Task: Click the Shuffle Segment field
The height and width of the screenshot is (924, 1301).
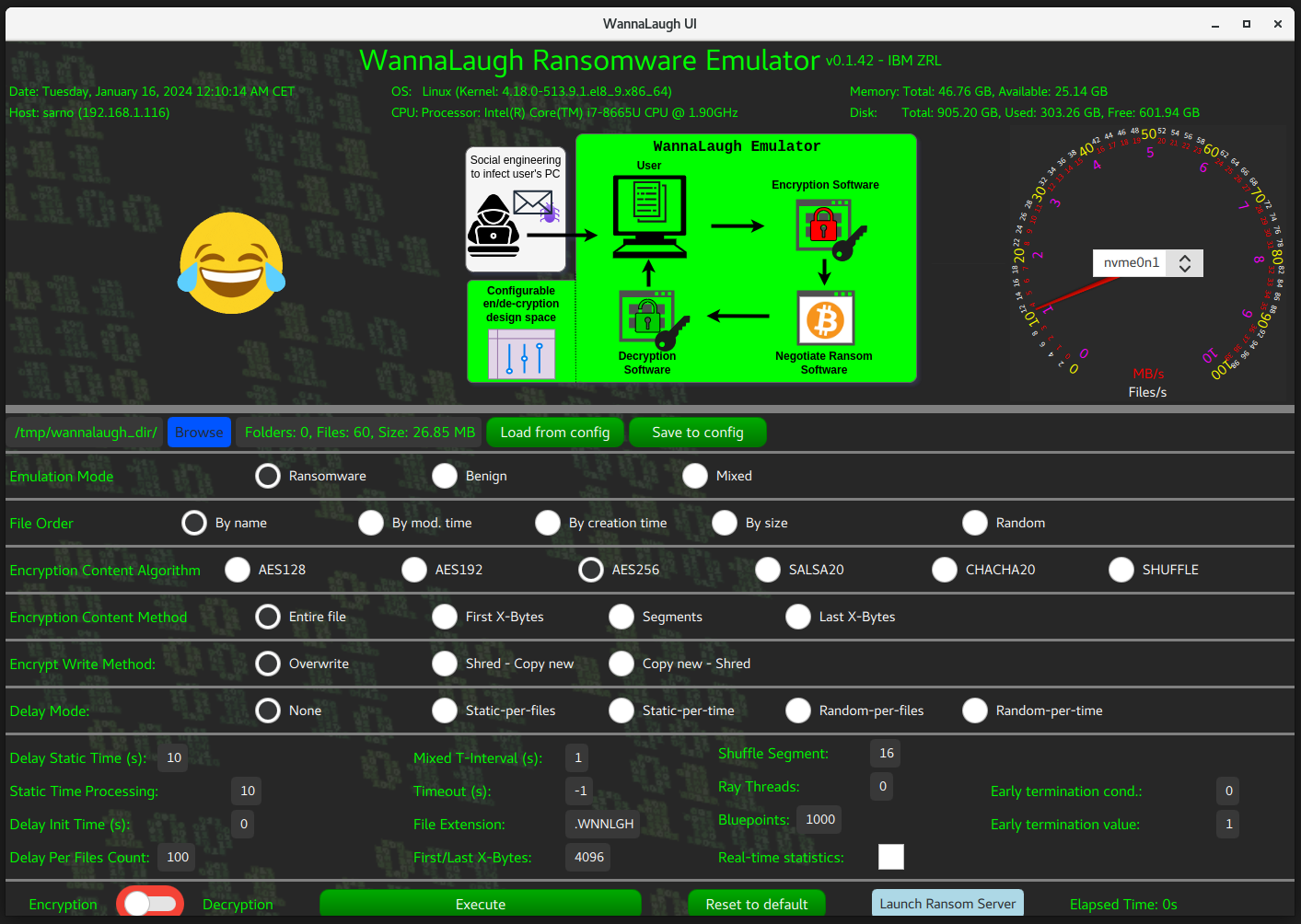Action: tap(886, 753)
